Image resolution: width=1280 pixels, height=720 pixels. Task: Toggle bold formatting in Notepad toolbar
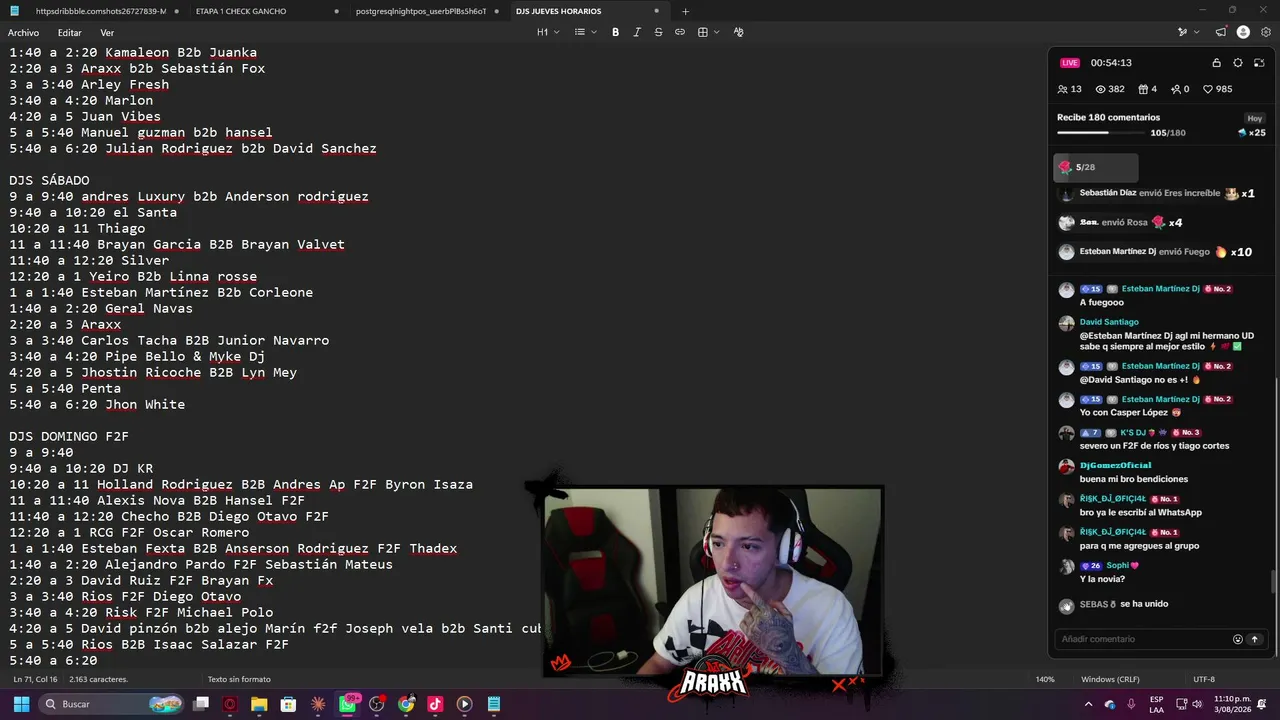click(x=615, y=32)
